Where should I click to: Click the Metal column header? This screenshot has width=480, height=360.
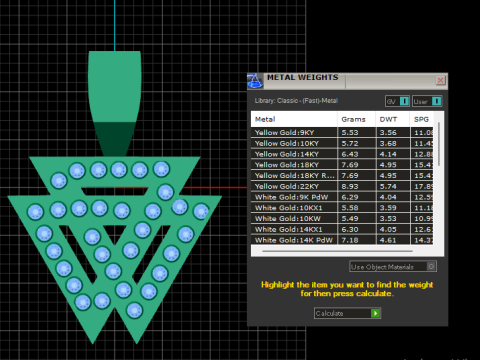[294, 119]
